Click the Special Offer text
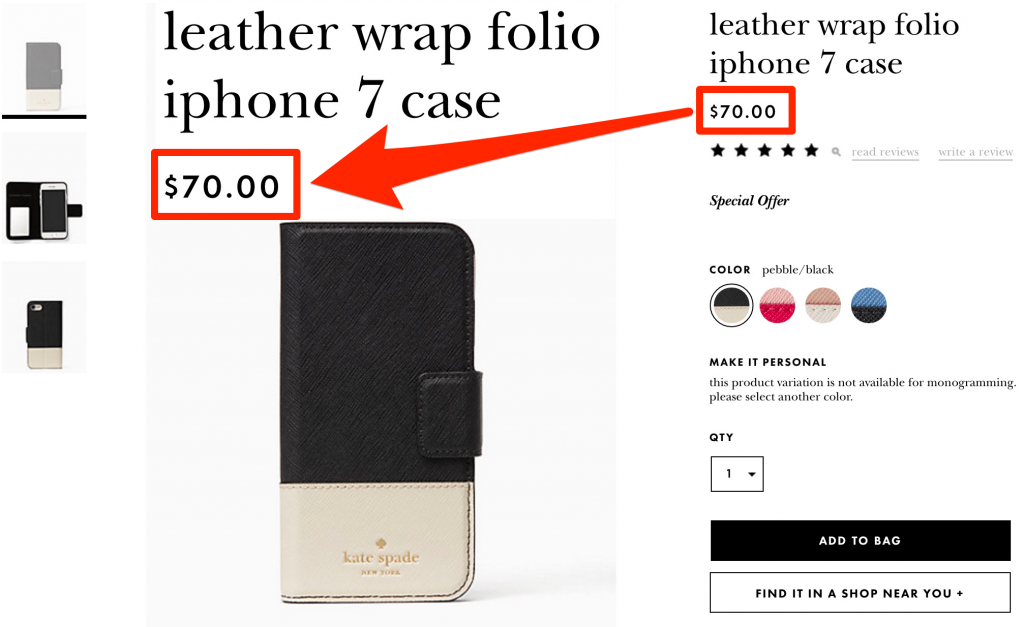This screenshot has width=1024, height=627. [x=749, y=201]
